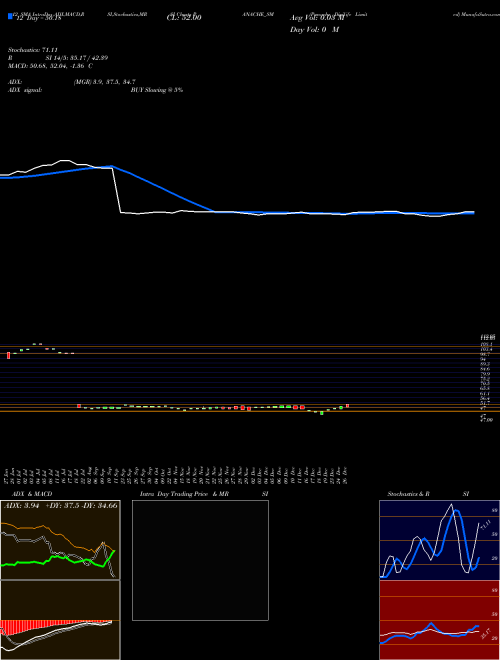500x660 pixels.
Task: Click the 7.00 price axis label
Action: tap(487, 419)
